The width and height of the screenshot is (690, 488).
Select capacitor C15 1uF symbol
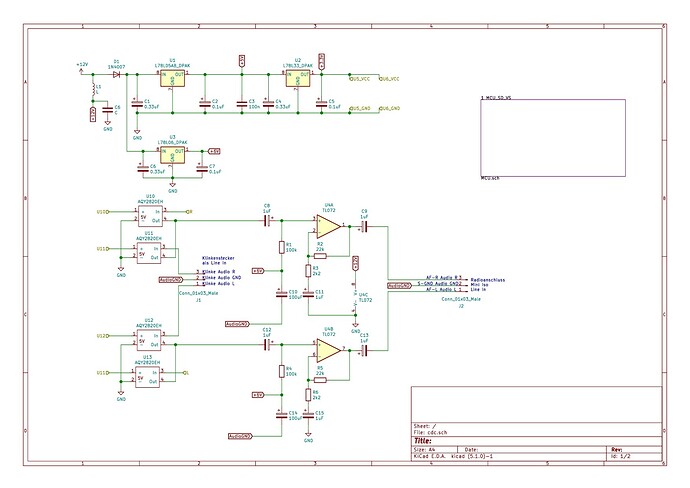point(308,415)
